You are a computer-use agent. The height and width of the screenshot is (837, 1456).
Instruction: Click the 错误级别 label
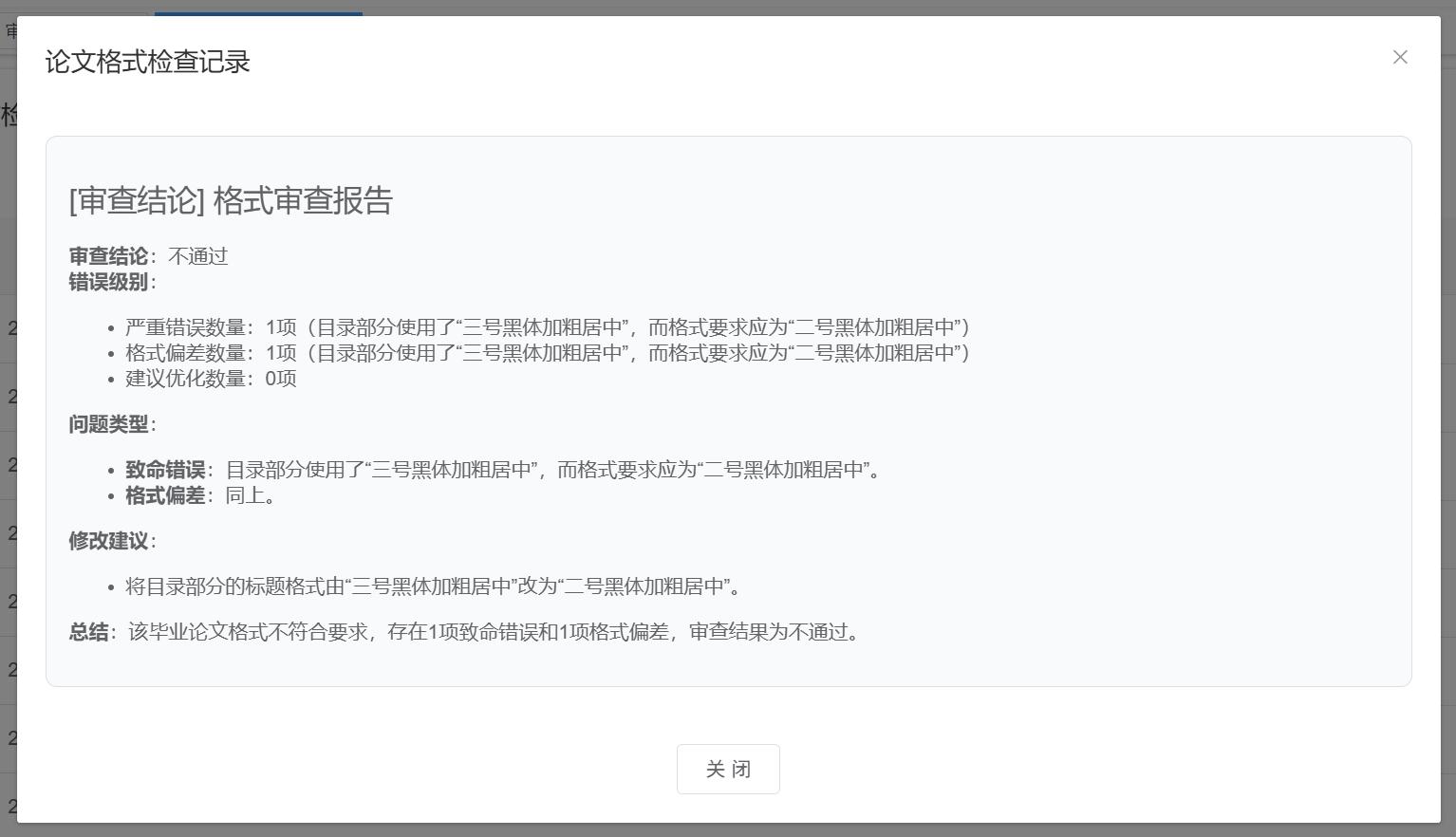click(x=108, y=282)
